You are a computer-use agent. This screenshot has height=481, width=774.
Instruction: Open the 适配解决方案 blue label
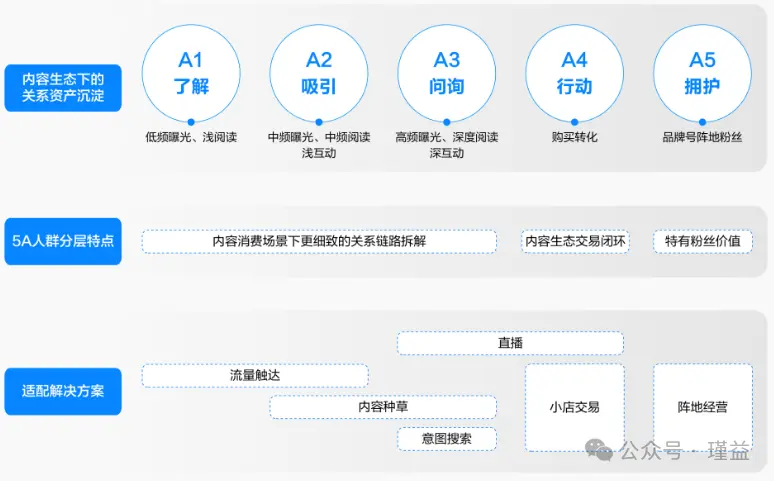pyautogui.click(x=63, y=391)
